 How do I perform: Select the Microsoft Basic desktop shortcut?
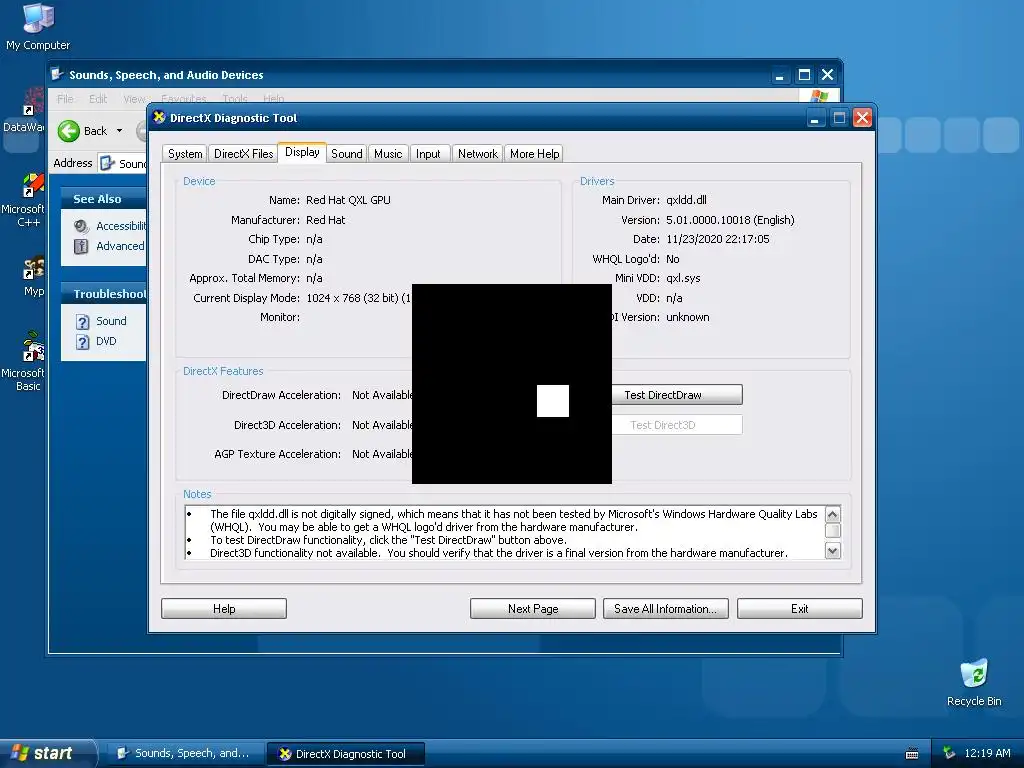[26, 361]
